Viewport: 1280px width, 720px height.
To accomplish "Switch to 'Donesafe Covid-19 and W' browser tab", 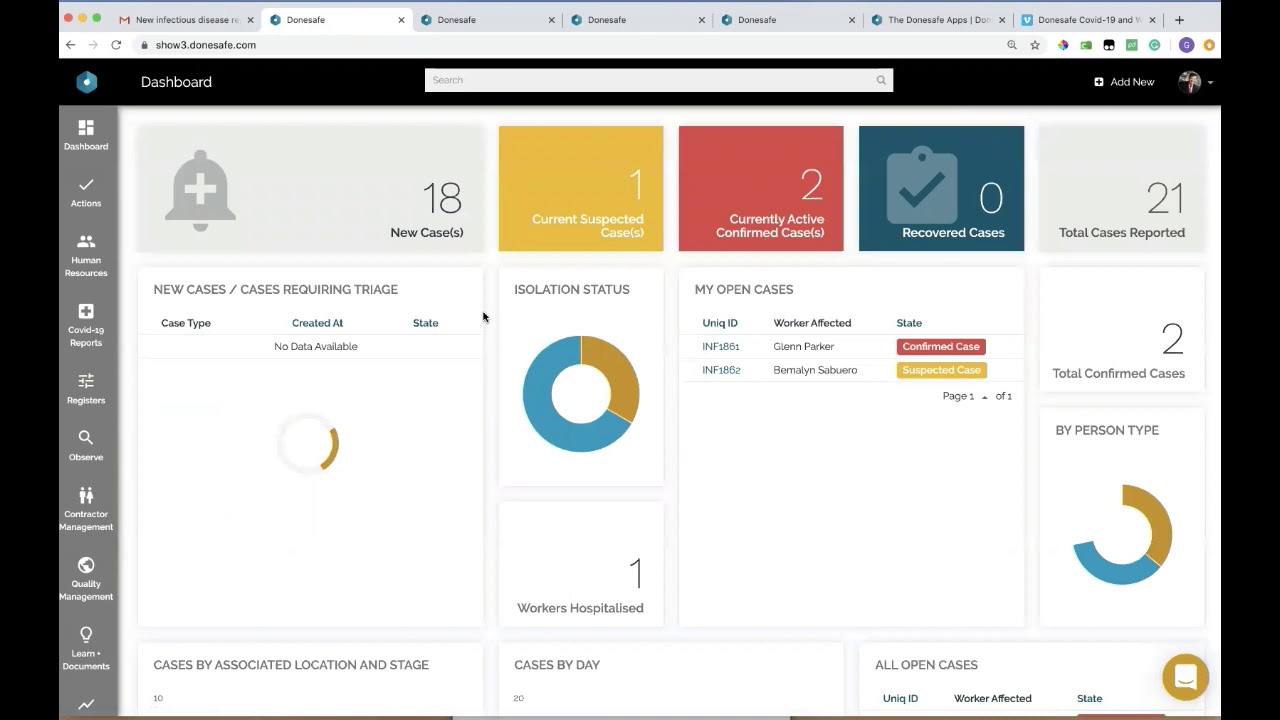I will pyautogui.click(x=1089, y=20).
